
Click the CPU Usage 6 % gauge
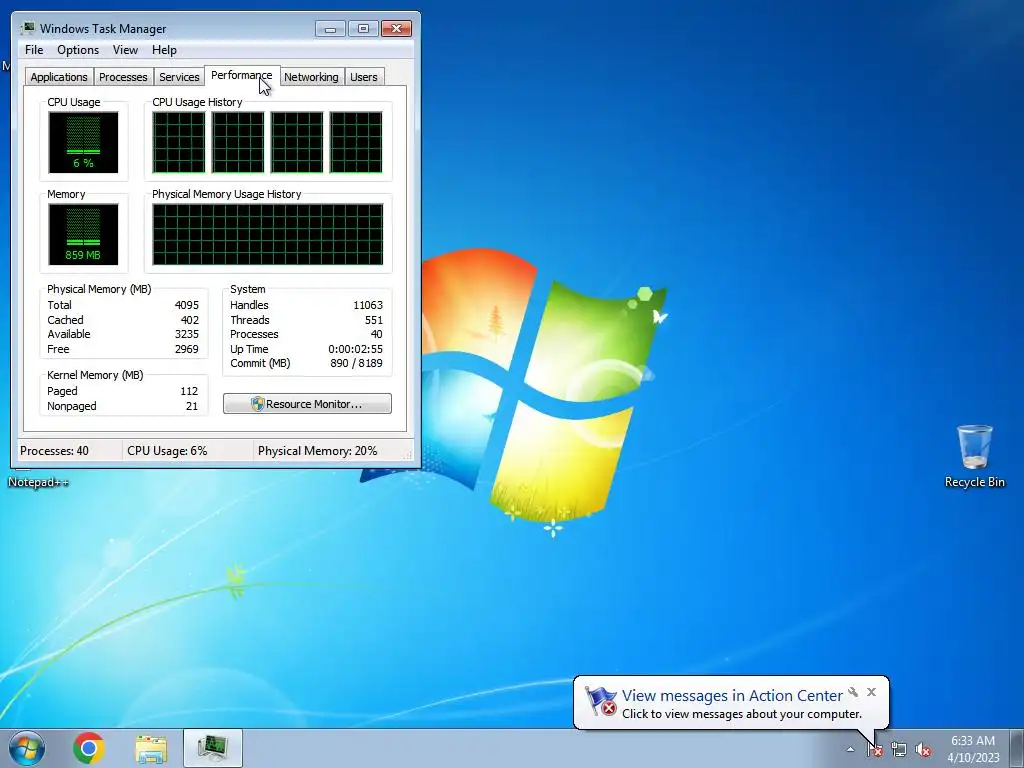click(x=83, y=142)
